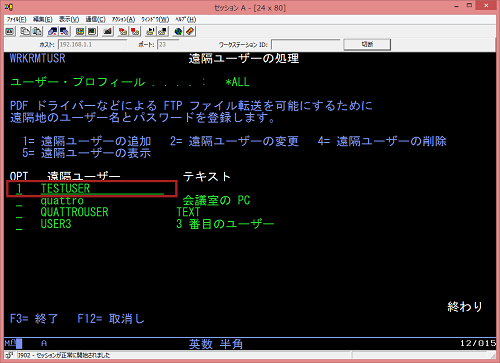The image size is (500, 363).
Task: Click the copy toolbar icon
Action: (x=25, y=31)
